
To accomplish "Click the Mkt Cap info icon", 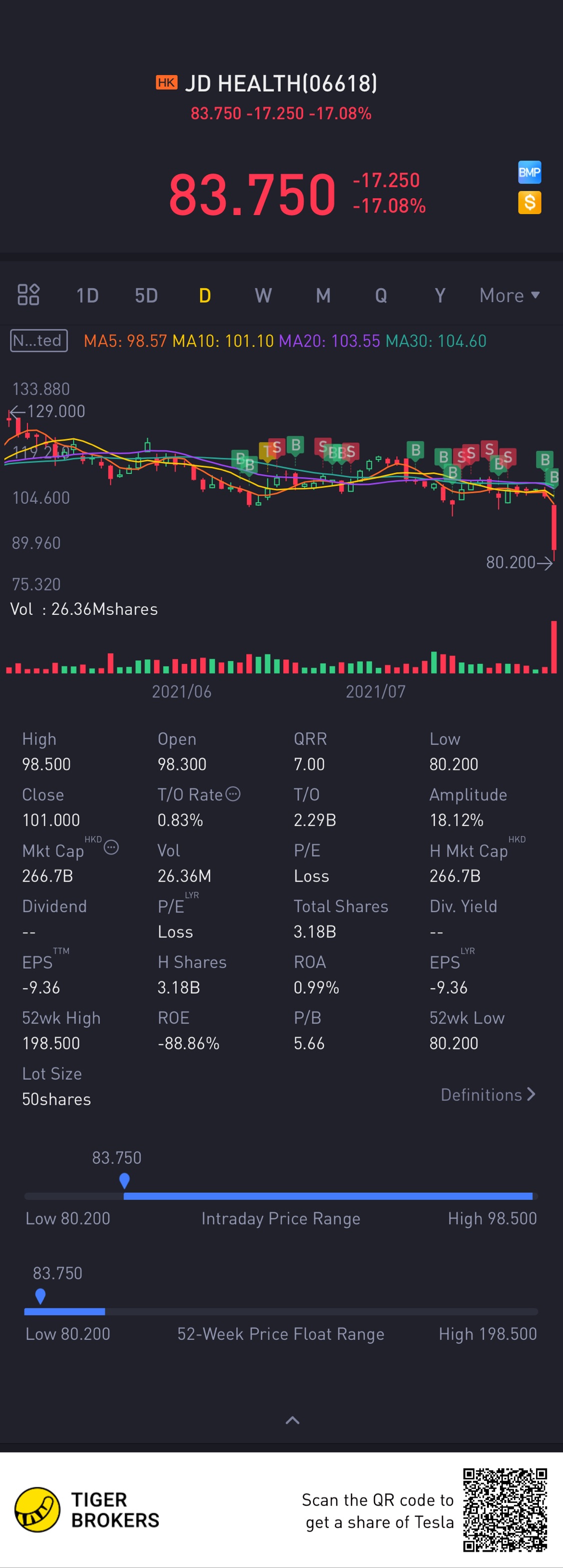I will [111, 848].
